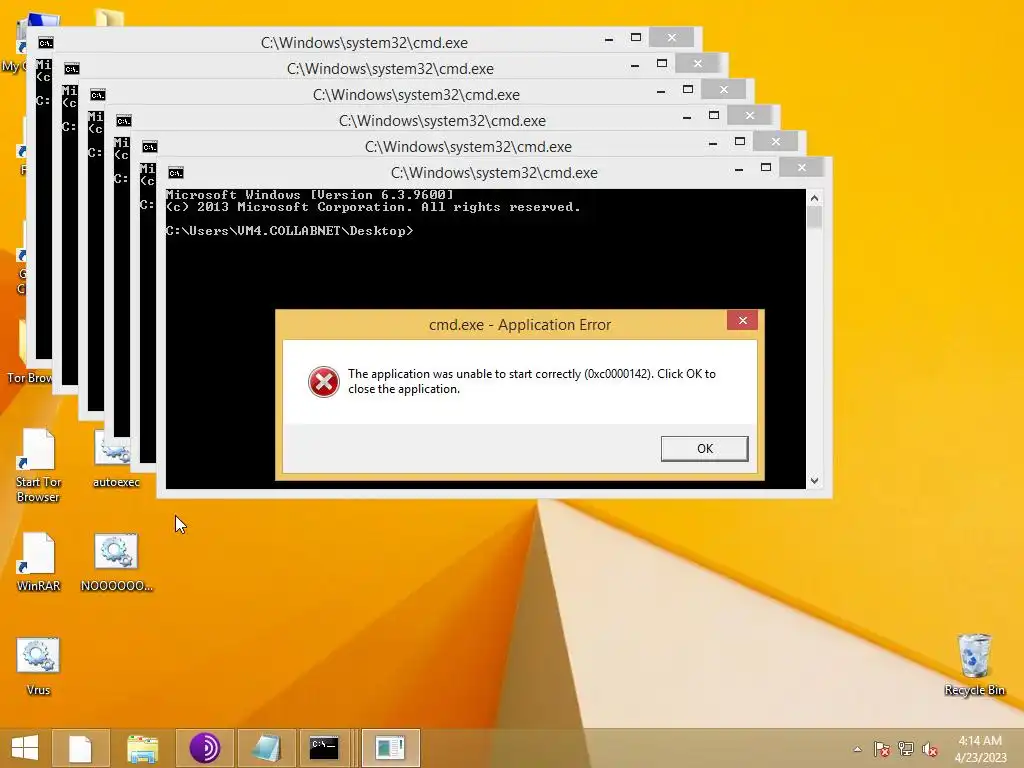Viewport: 1024px width, 768px height.
Task: Close the front cmd.exe window
Action: click(801, 168)
